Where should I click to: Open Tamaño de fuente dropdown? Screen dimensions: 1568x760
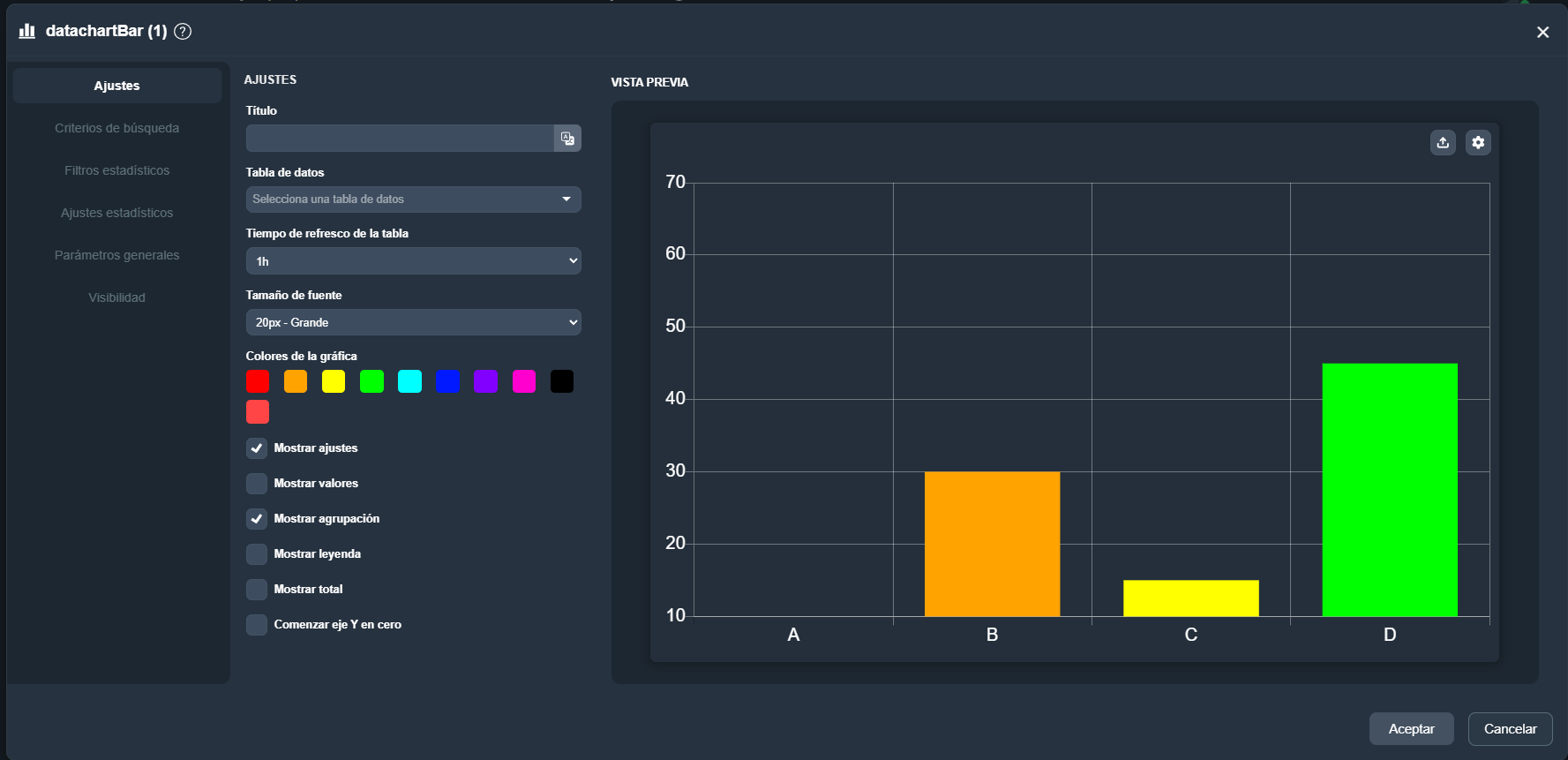point(413,323)
